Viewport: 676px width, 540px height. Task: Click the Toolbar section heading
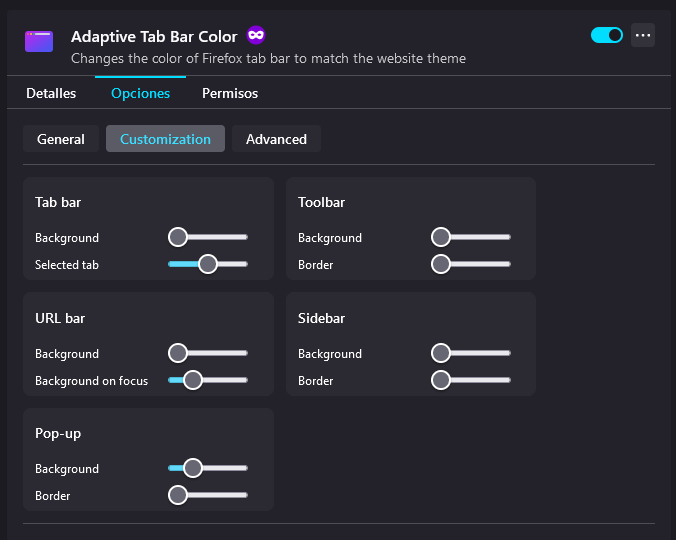pyautogui.click(x=321, y=202)
